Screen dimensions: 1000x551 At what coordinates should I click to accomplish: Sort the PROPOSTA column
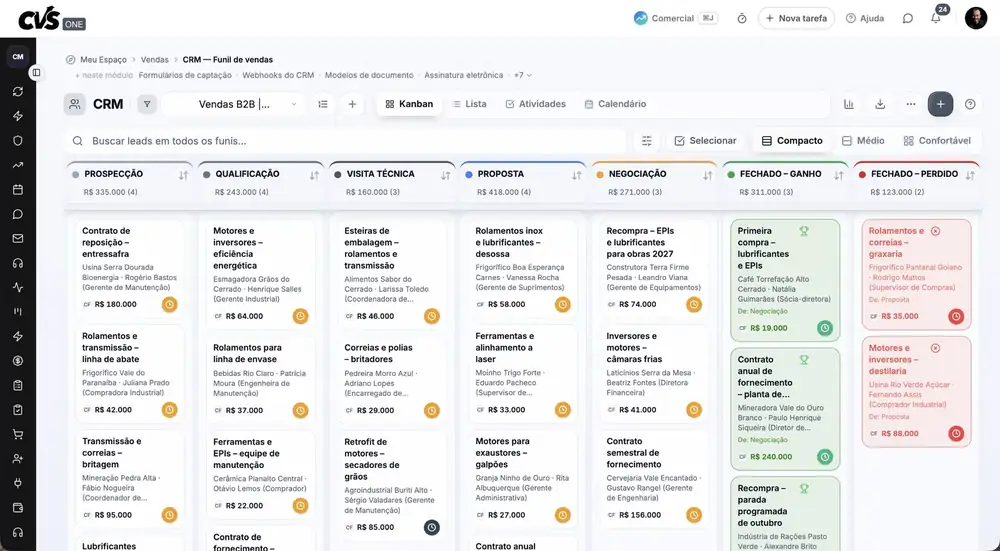577,175
